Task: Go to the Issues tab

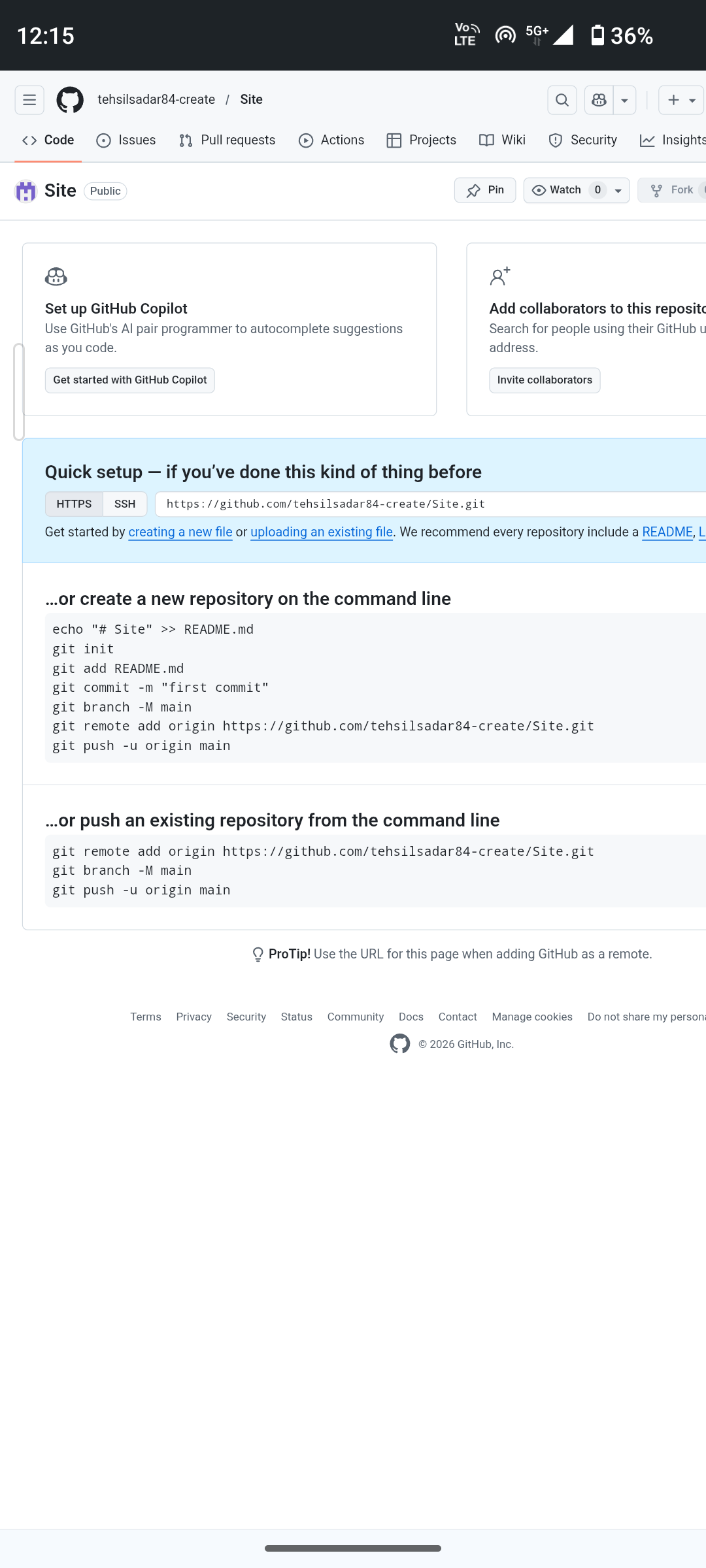Action: click(126, 140)
